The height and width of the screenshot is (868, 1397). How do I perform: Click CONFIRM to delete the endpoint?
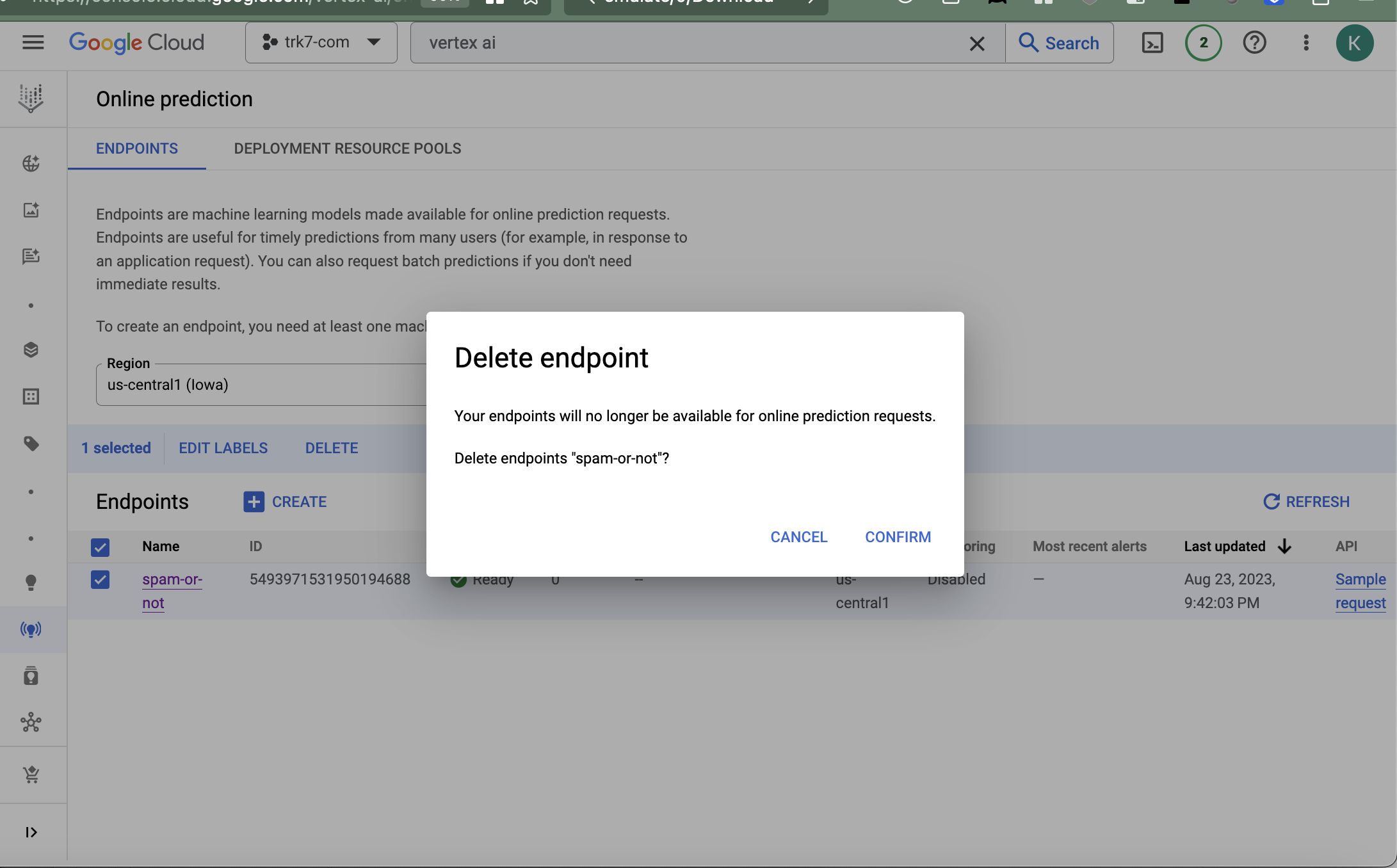[898, 536]
